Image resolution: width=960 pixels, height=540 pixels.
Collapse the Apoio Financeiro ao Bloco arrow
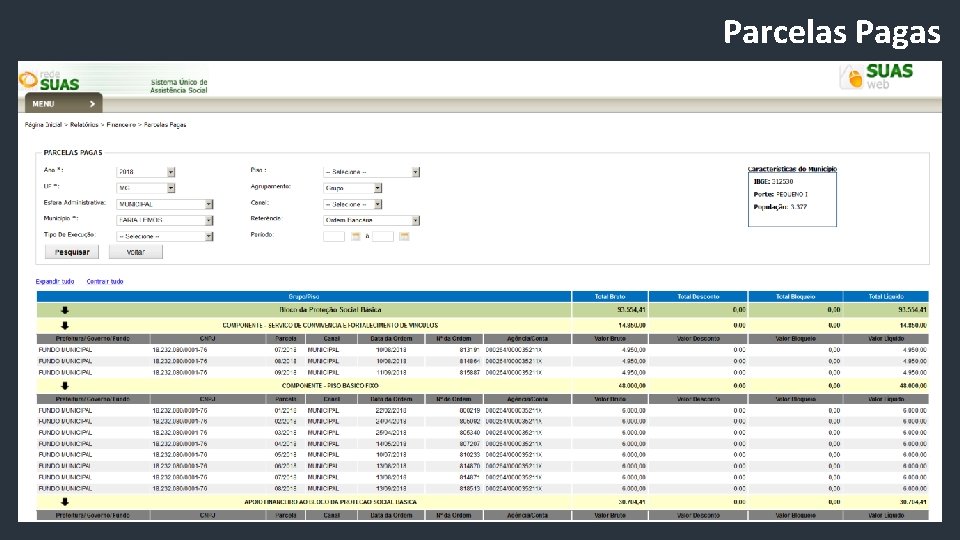point(65,502)
